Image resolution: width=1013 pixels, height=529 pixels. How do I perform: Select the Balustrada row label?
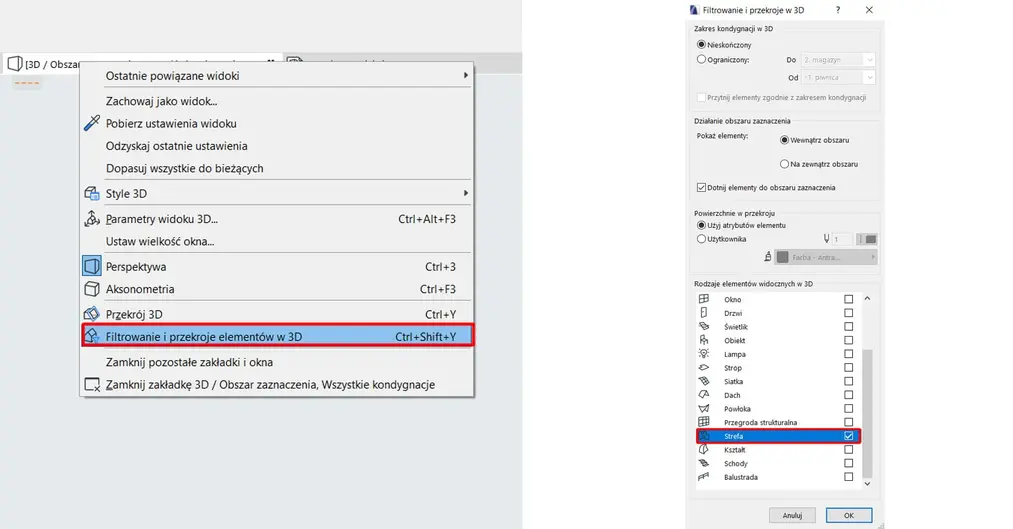(741, 477)
